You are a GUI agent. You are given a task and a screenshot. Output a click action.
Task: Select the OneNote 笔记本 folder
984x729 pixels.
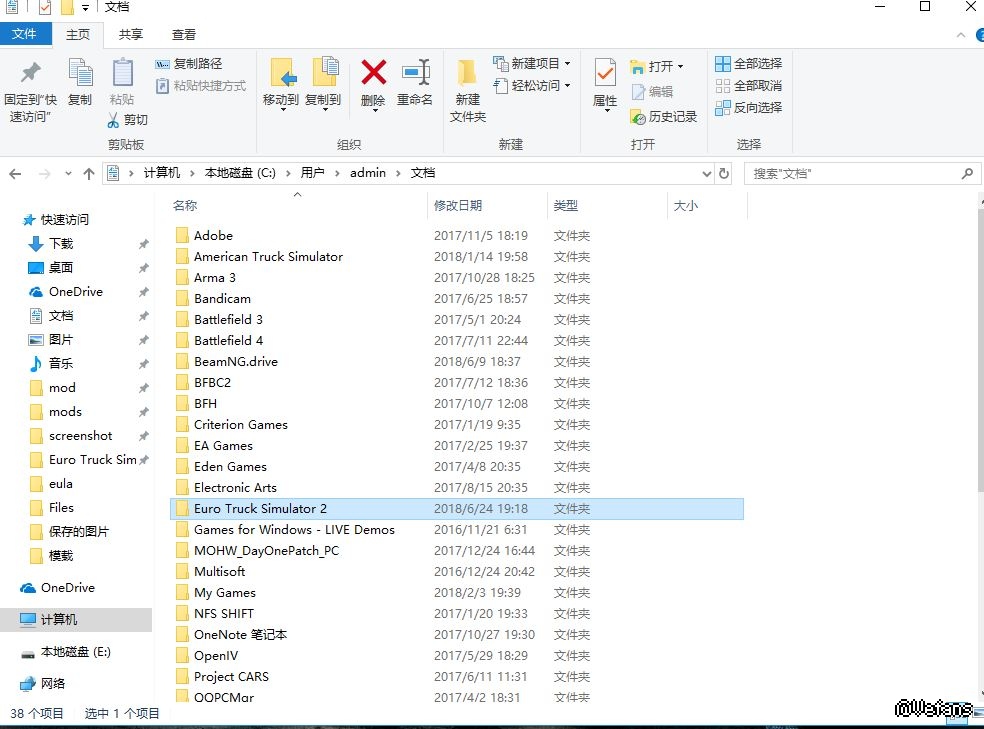tap(457, 635)
